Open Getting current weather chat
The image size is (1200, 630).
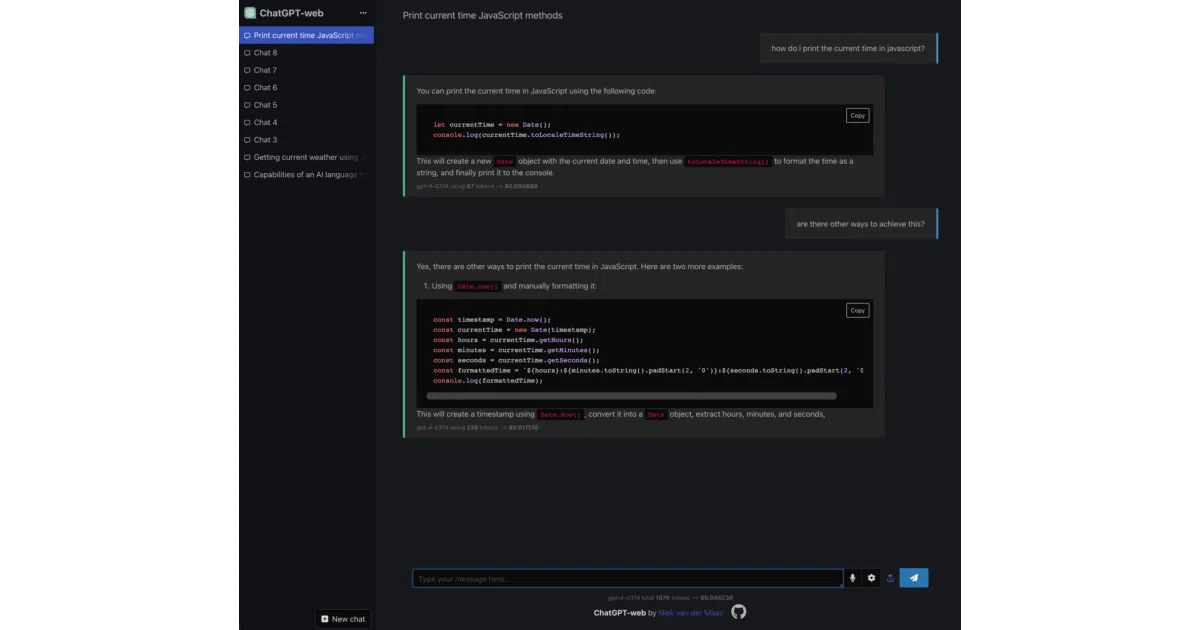307,157
